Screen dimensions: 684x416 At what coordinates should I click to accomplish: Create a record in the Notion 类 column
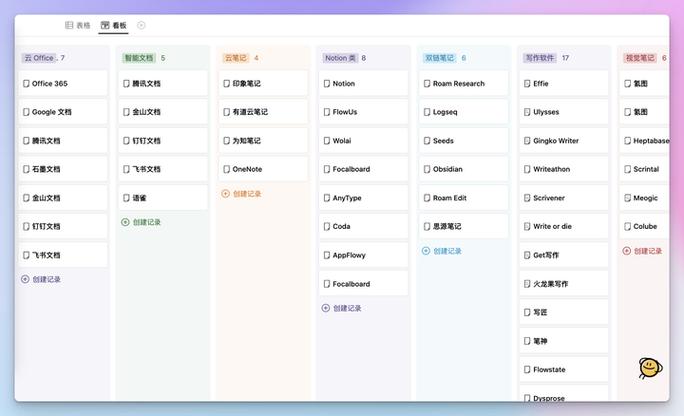click(x=342, y=308)
